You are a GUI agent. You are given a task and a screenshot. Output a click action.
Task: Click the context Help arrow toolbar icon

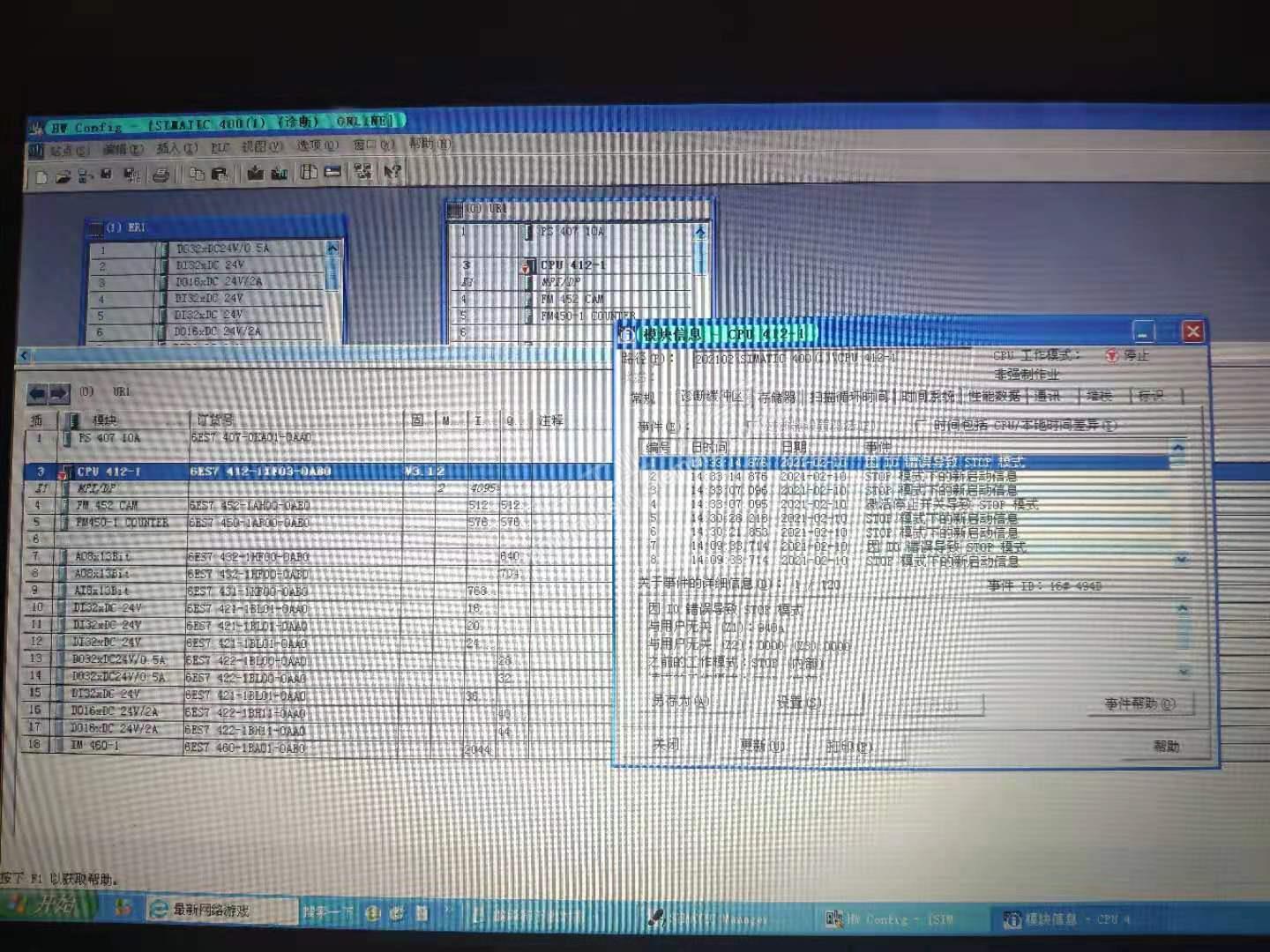tap(392, 172)
